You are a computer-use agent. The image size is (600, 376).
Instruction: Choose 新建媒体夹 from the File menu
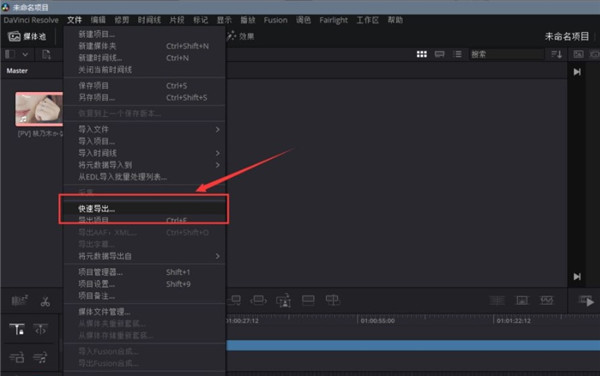(145, 46)
